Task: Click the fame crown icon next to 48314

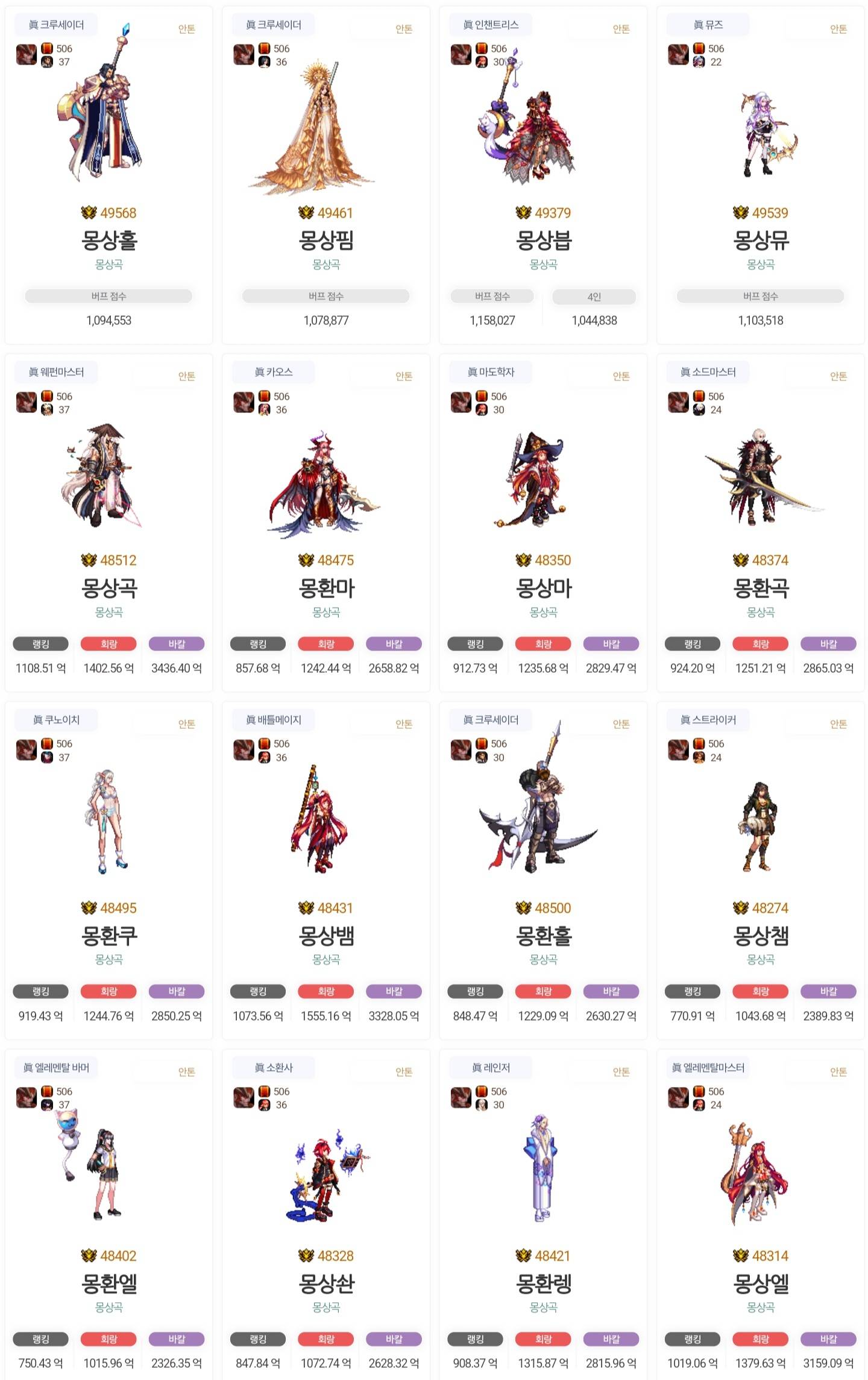Action: pyautogui.click(x=741, y=1255)
